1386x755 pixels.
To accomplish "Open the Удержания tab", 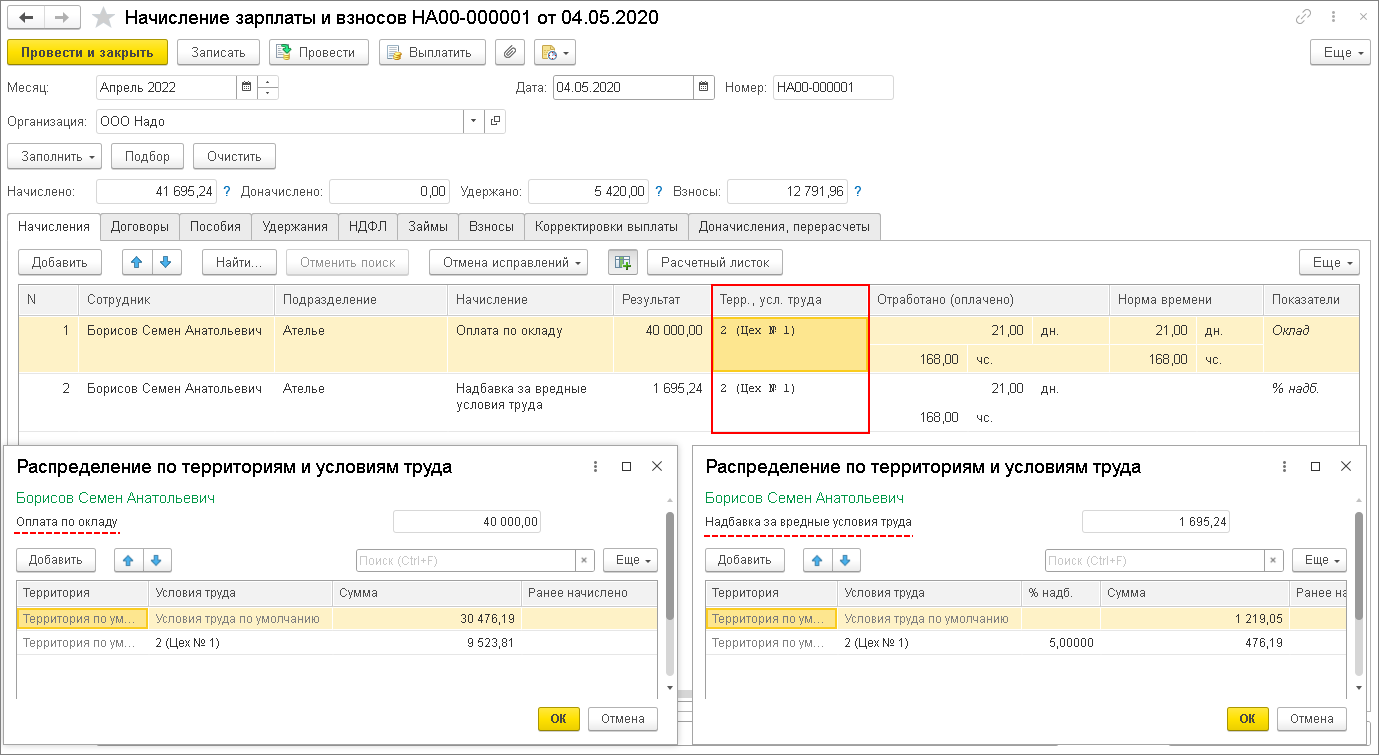I will [x=295, y=227].
